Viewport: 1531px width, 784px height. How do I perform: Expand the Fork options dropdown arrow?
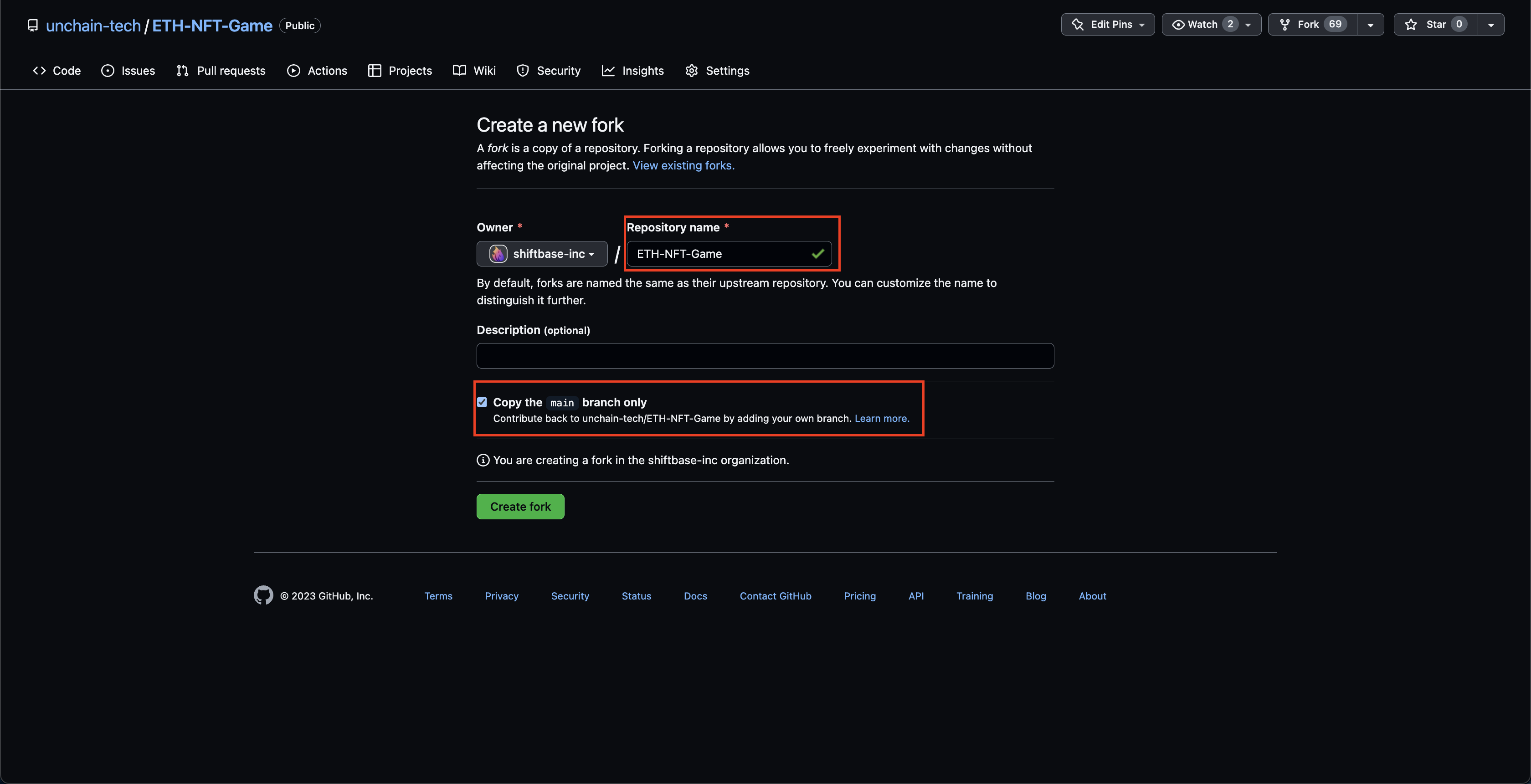pos(1371,24)
